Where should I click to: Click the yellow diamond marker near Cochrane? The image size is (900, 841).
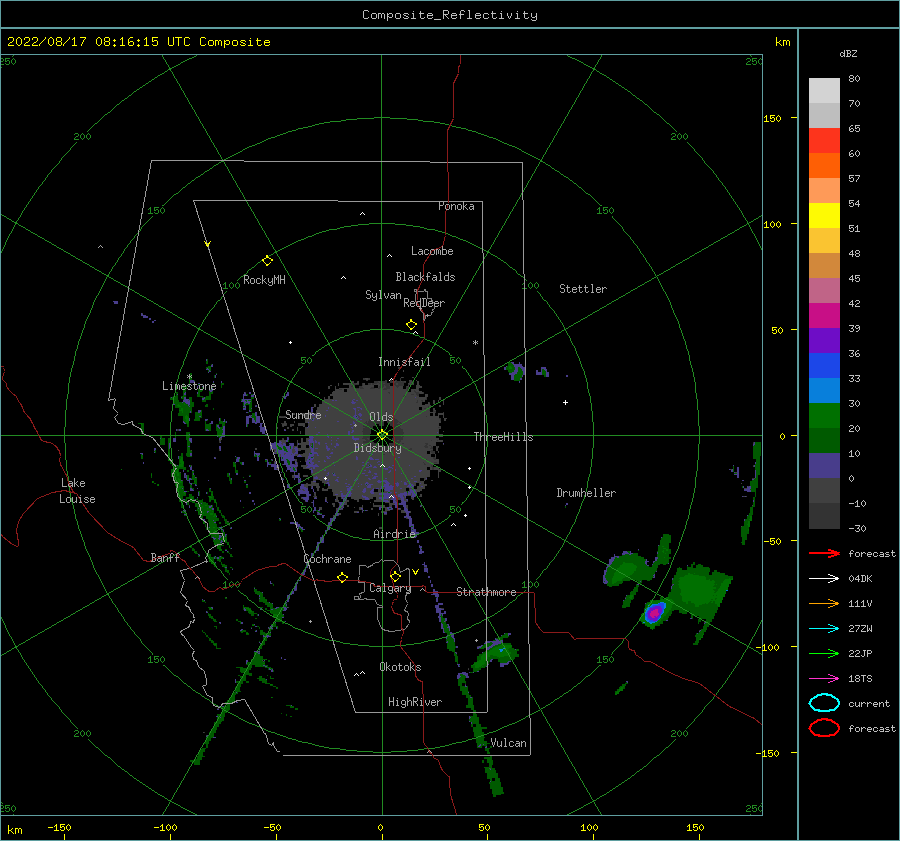point(343,578)
